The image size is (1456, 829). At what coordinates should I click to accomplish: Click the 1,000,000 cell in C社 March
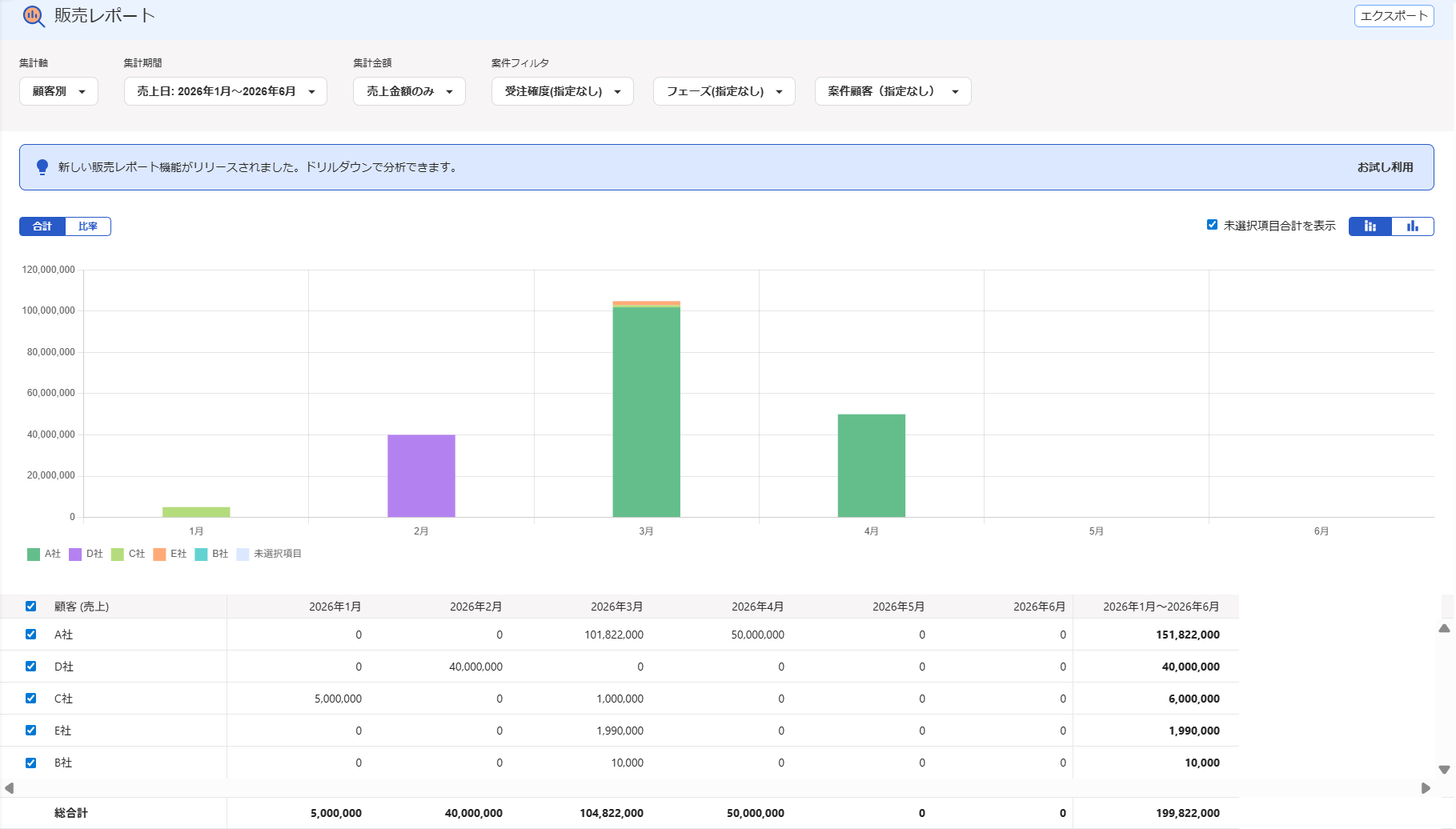coord(620,699)
